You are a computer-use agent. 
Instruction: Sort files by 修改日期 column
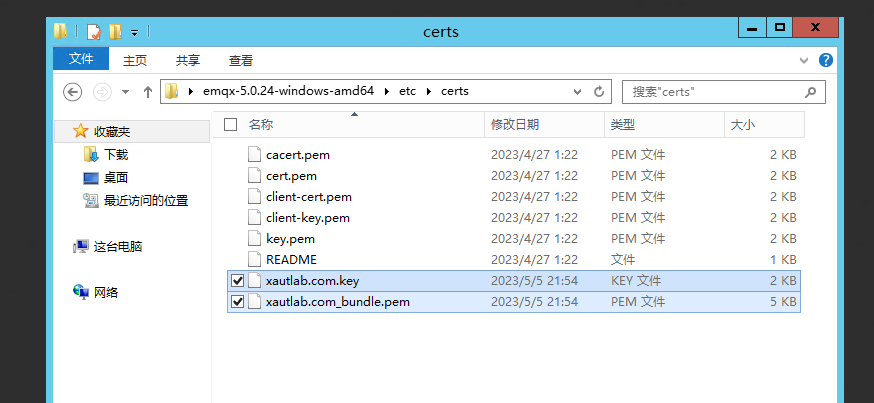515,125
